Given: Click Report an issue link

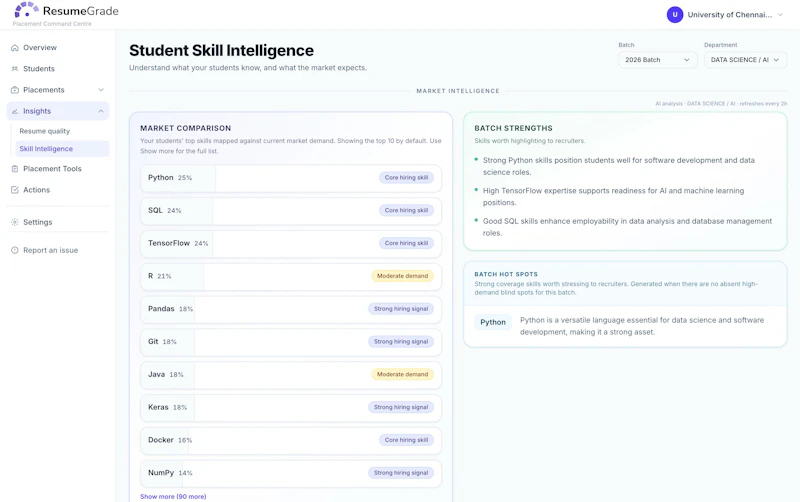Looking at the screenshot, I should tap(51, 250).
